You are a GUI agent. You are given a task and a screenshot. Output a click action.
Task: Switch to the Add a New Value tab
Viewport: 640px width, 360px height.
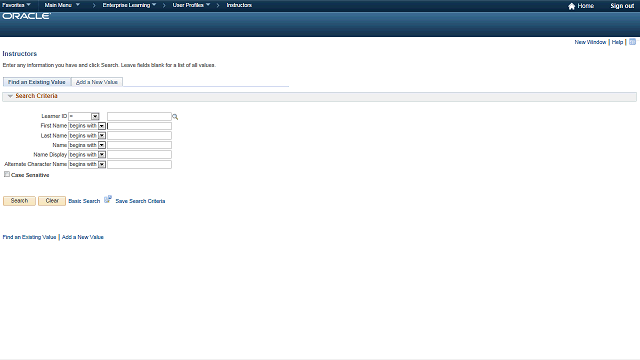coord(97,82)
